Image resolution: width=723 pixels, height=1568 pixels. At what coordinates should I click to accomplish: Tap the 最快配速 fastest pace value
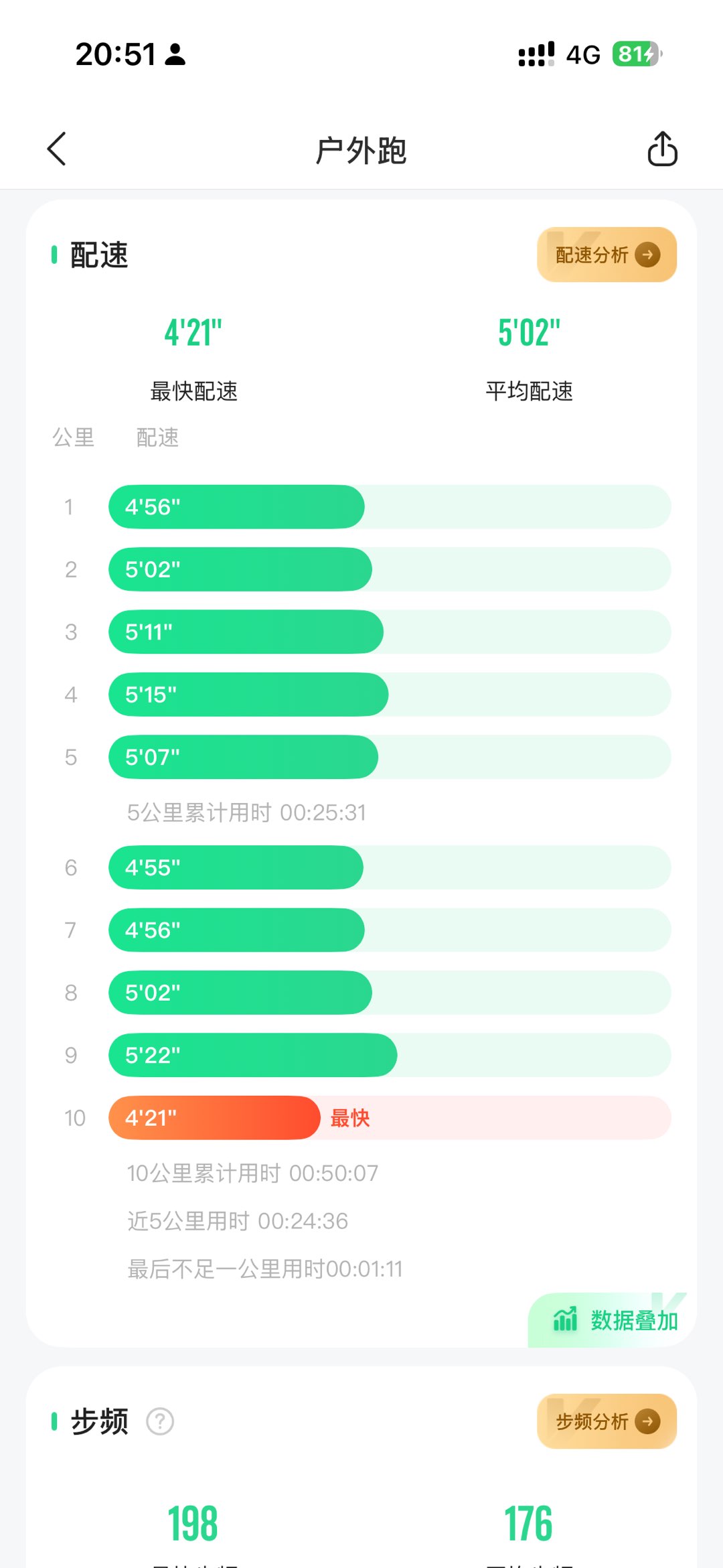193,333
